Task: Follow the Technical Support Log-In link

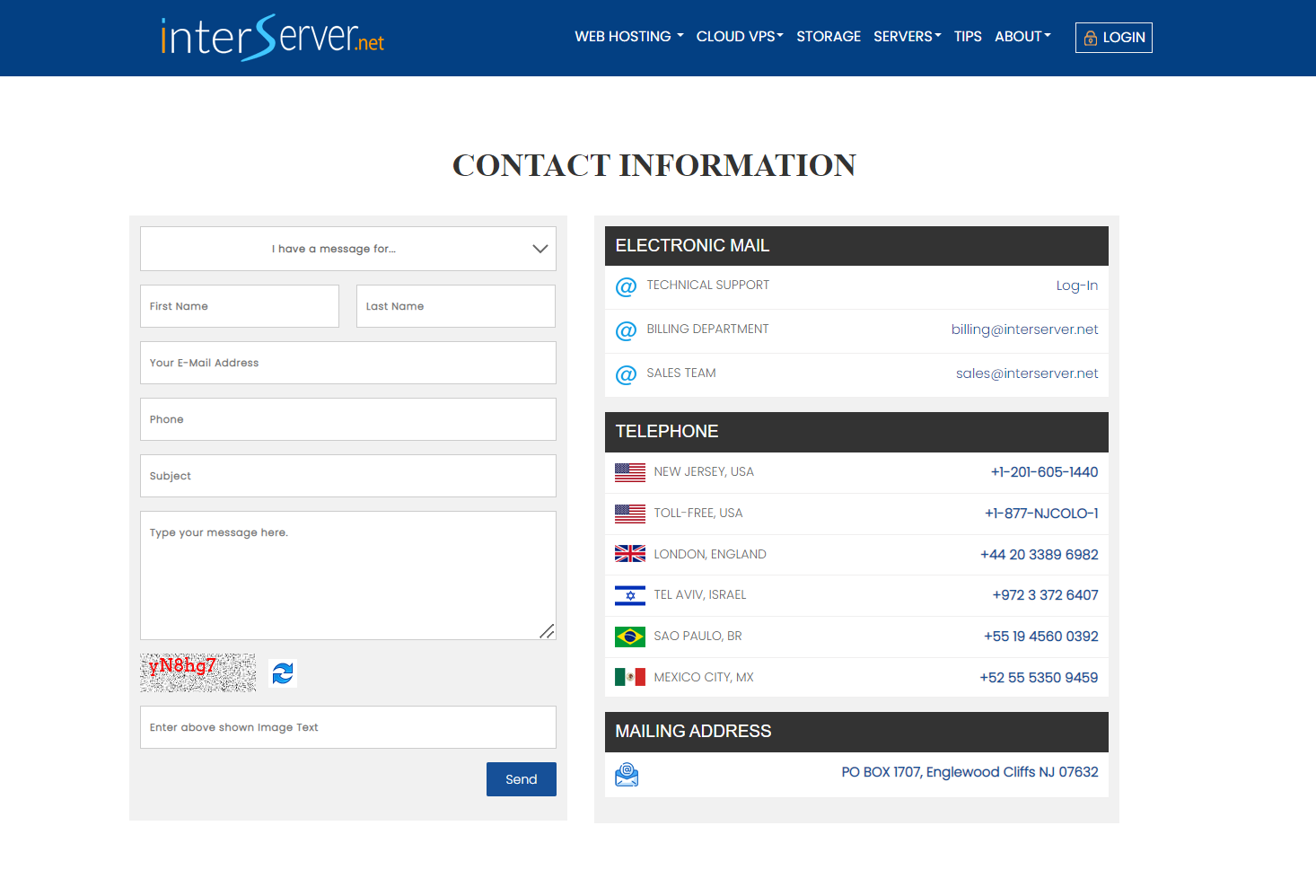Action: tap(1076, 285)
